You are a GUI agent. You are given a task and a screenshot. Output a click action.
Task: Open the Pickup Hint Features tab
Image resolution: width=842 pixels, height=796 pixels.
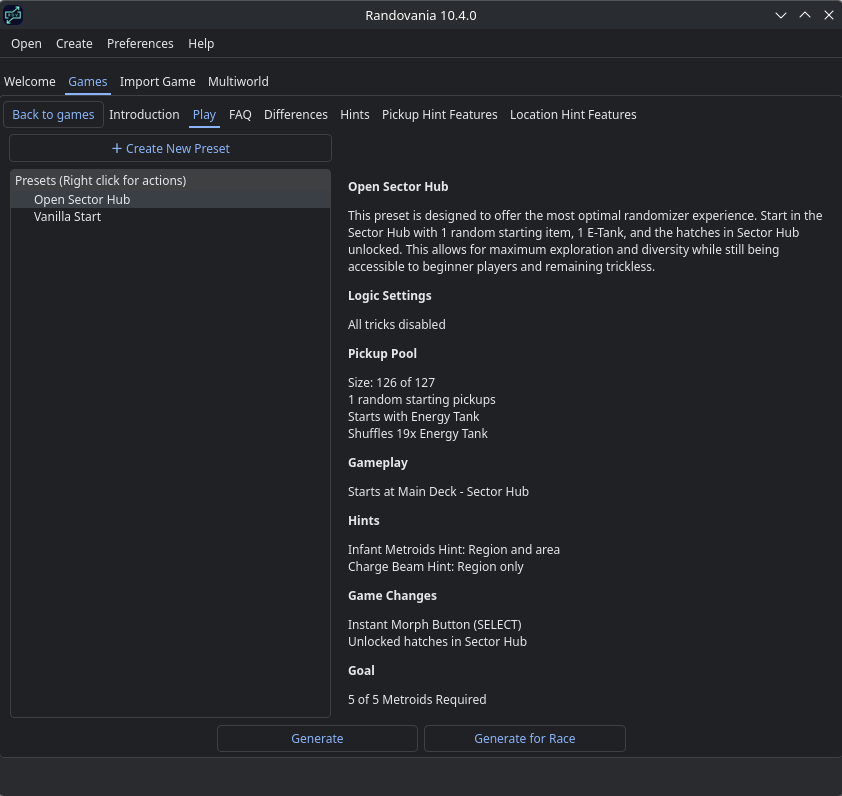tap(439, 115)
